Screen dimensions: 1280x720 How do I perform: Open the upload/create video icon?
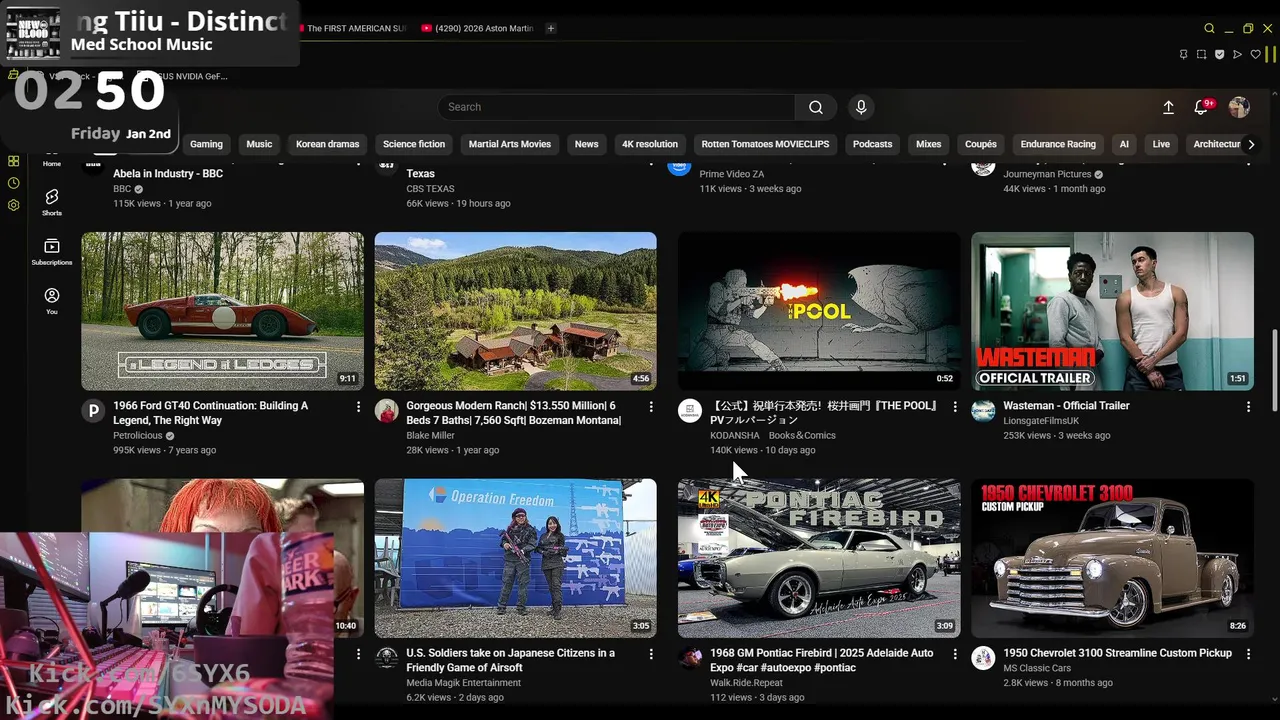click(x=1168, y=107)
